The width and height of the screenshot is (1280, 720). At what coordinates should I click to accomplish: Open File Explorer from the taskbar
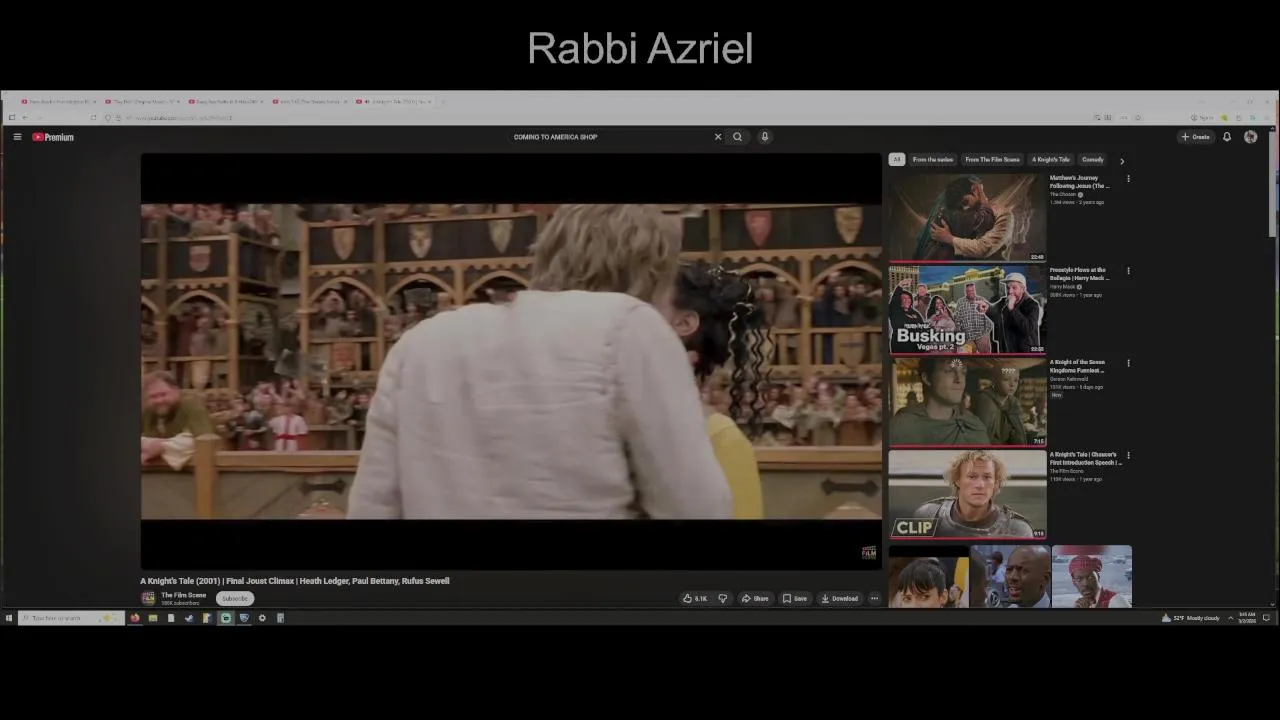[153, 618]
